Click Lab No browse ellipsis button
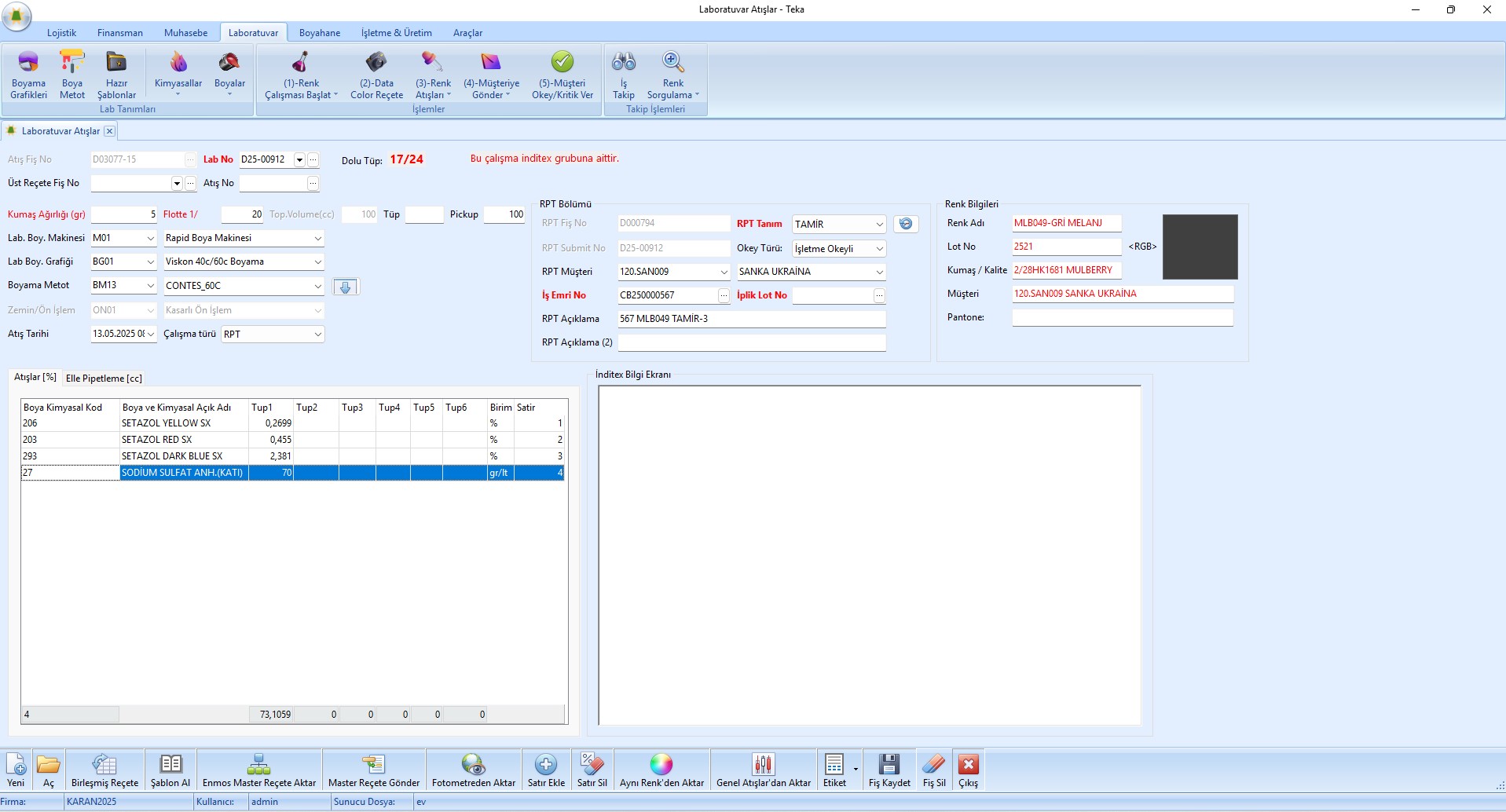This screenshot has height=812, width=1506. point(313,160)
